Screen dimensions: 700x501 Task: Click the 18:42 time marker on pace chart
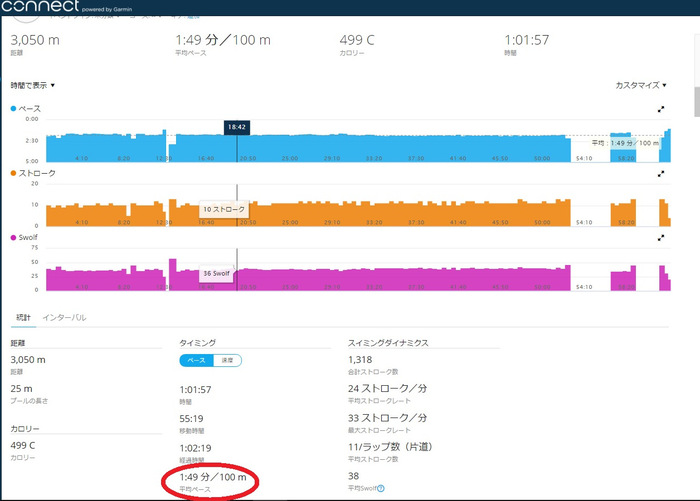237,127
